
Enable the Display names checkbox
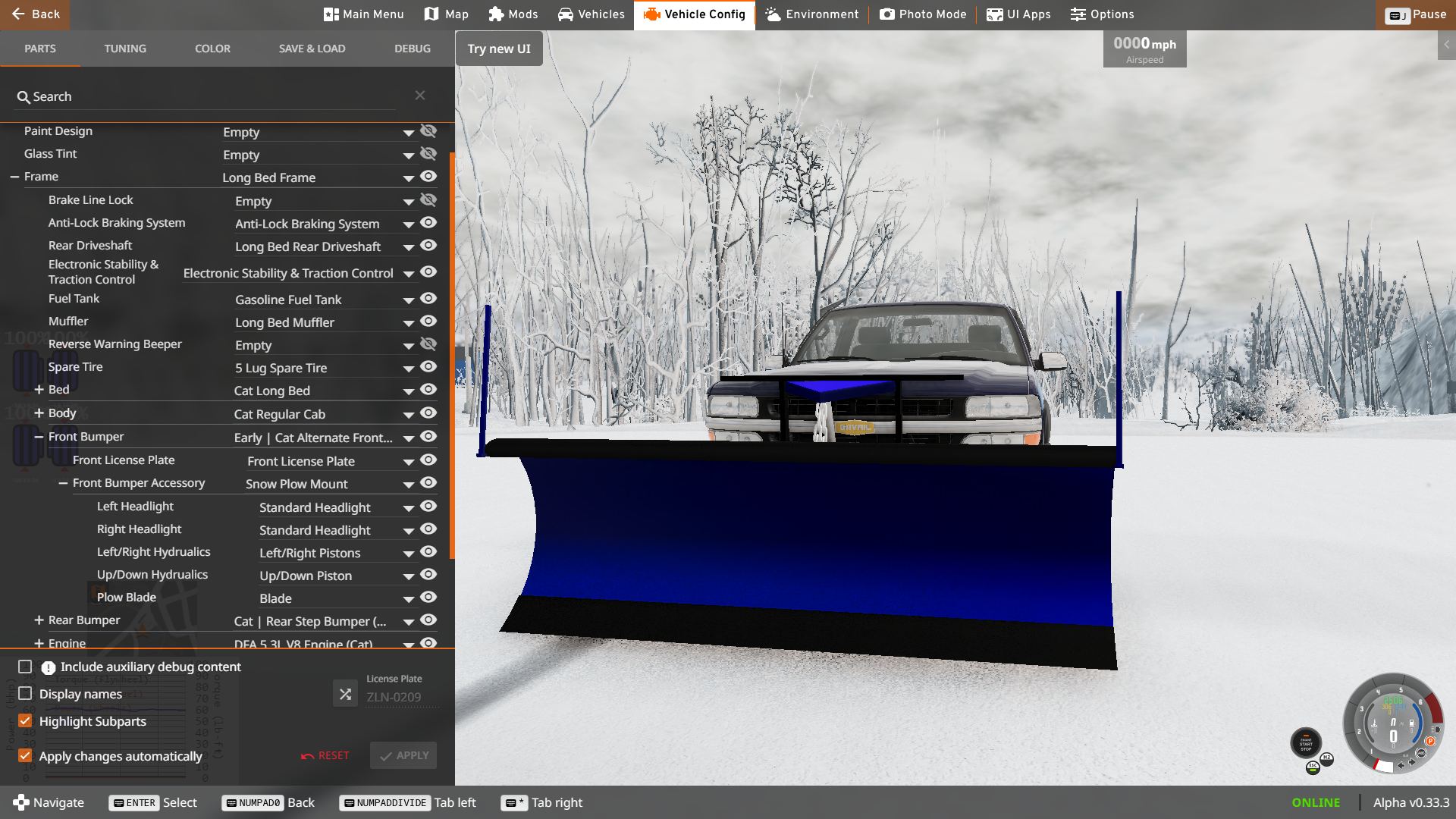coord(25,694)
